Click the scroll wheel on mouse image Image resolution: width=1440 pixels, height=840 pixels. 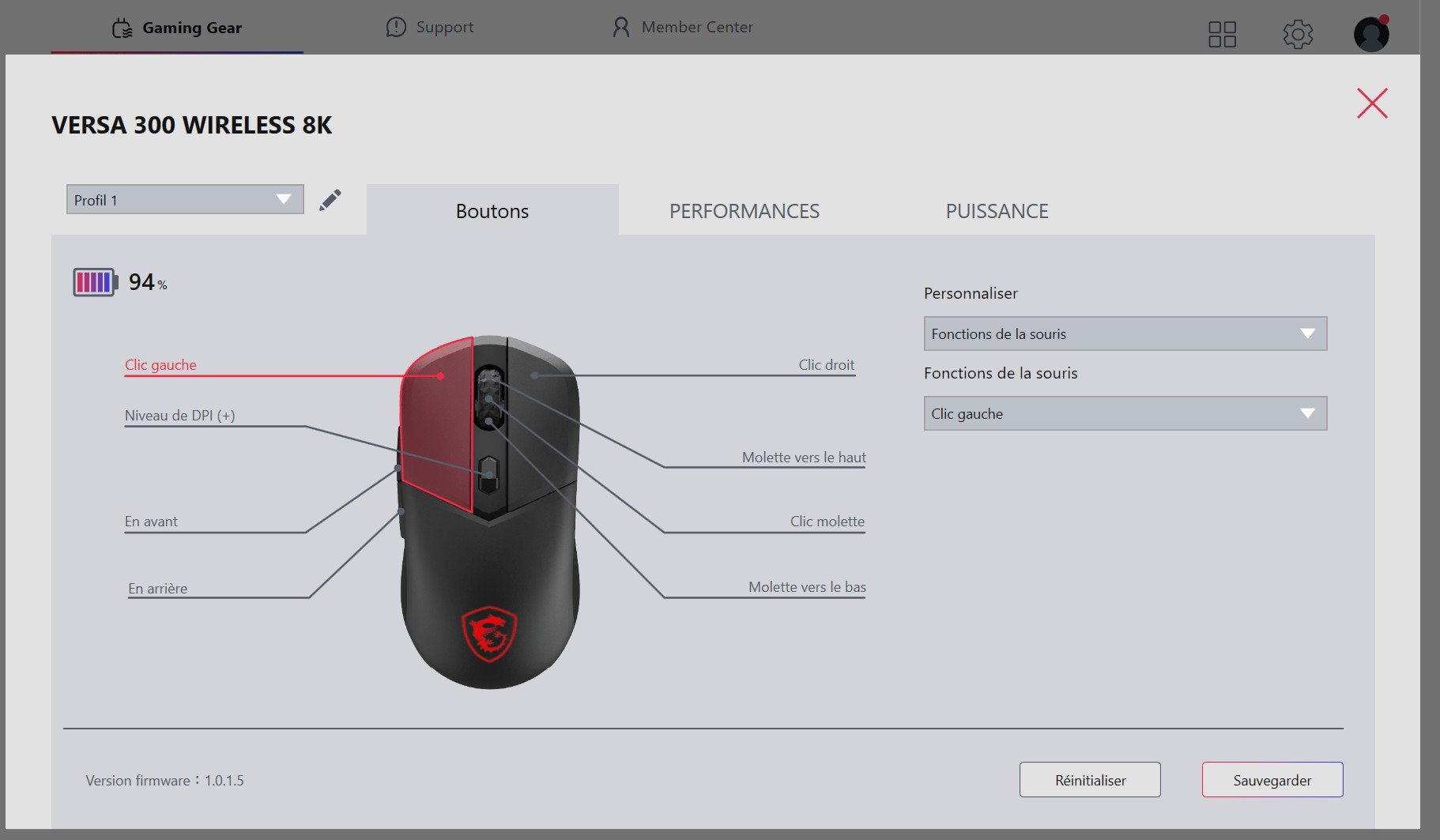coord(490,397)
